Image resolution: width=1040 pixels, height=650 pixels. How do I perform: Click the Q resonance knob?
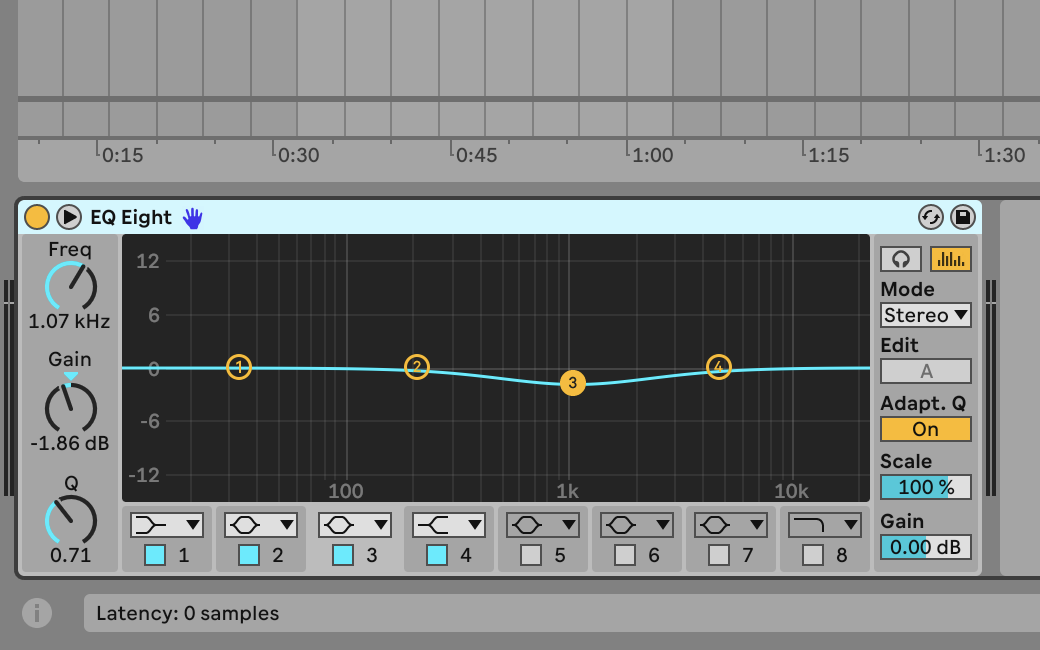[71, 521]
